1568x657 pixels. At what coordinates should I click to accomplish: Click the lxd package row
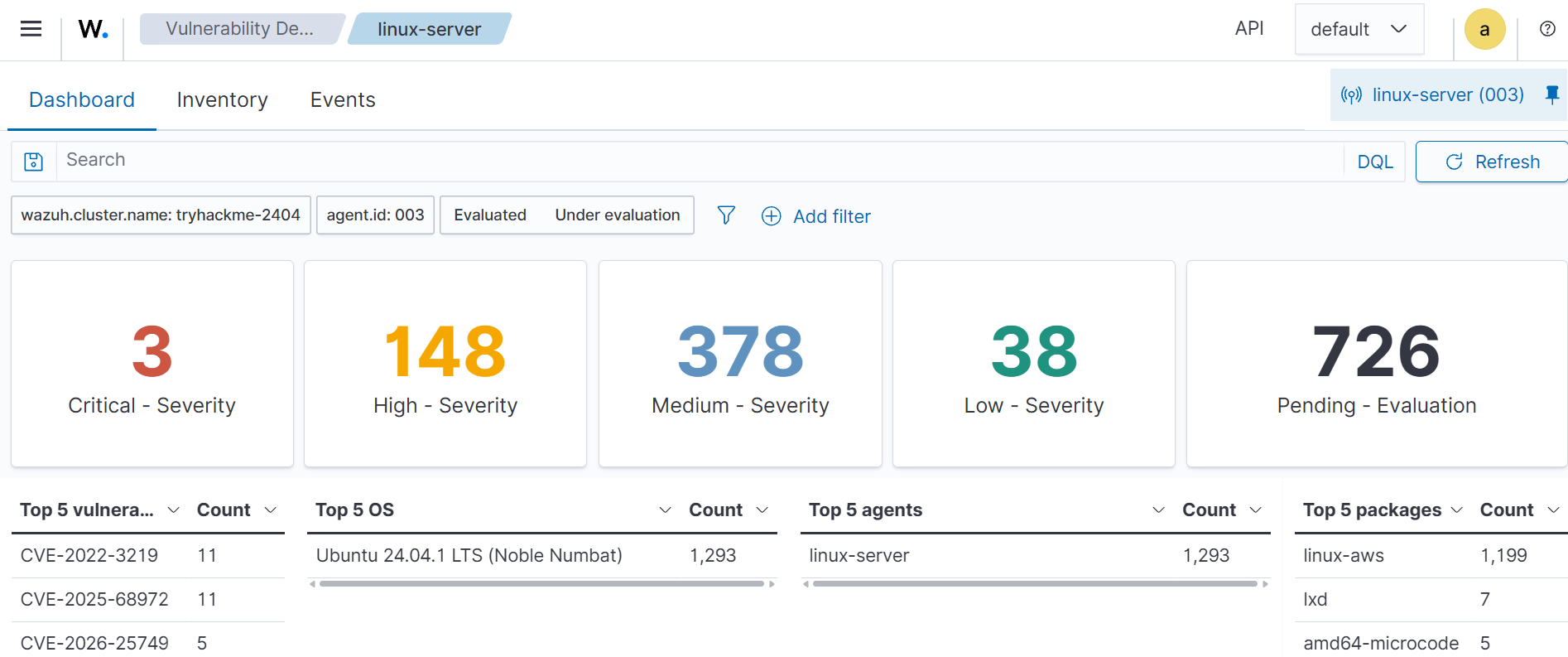pyautogui.click(x=1431, y=600)
